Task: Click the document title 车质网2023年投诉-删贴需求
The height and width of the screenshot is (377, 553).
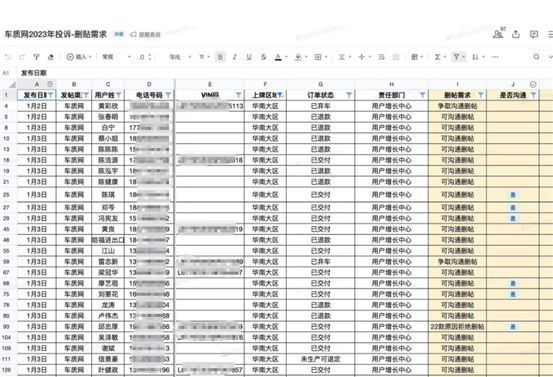Action: [55, 34]
